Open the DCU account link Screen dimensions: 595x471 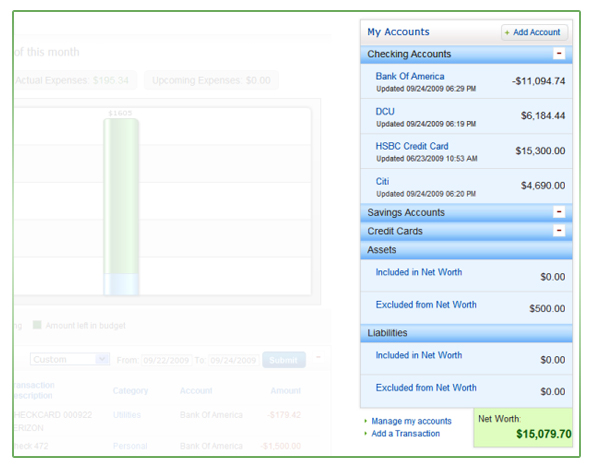[385, 112]
